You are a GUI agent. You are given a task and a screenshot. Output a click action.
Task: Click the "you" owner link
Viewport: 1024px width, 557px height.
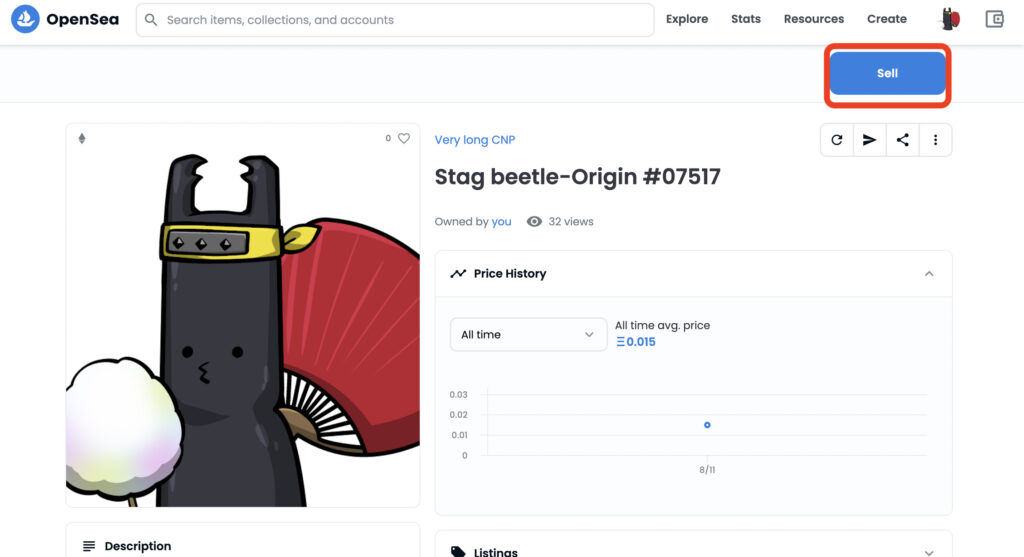pyautogui.click(x=501, y=222)
